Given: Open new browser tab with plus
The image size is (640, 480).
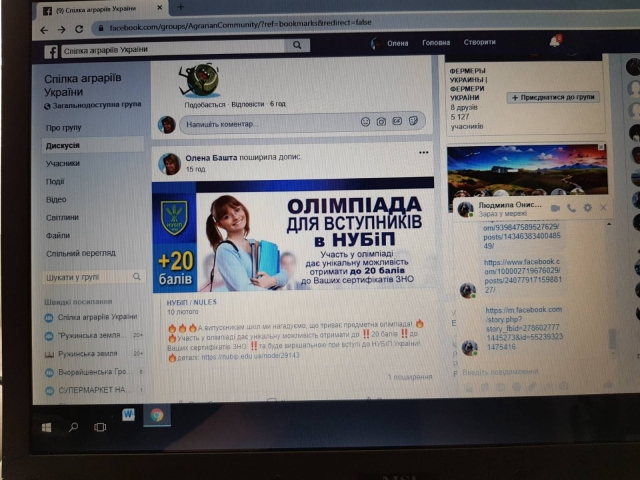Looking at the screenshot, I should [181, 7].
